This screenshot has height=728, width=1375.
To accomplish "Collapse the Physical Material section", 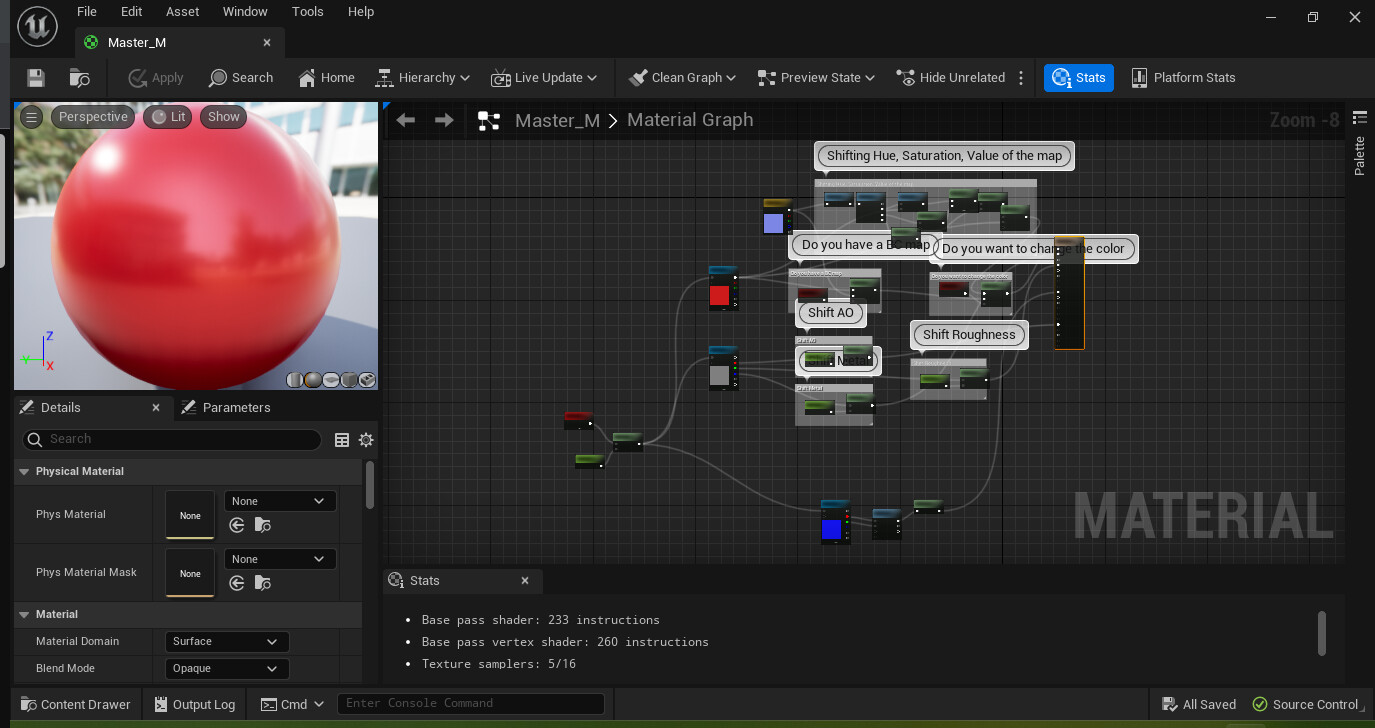I will click(x=23, y=471).
